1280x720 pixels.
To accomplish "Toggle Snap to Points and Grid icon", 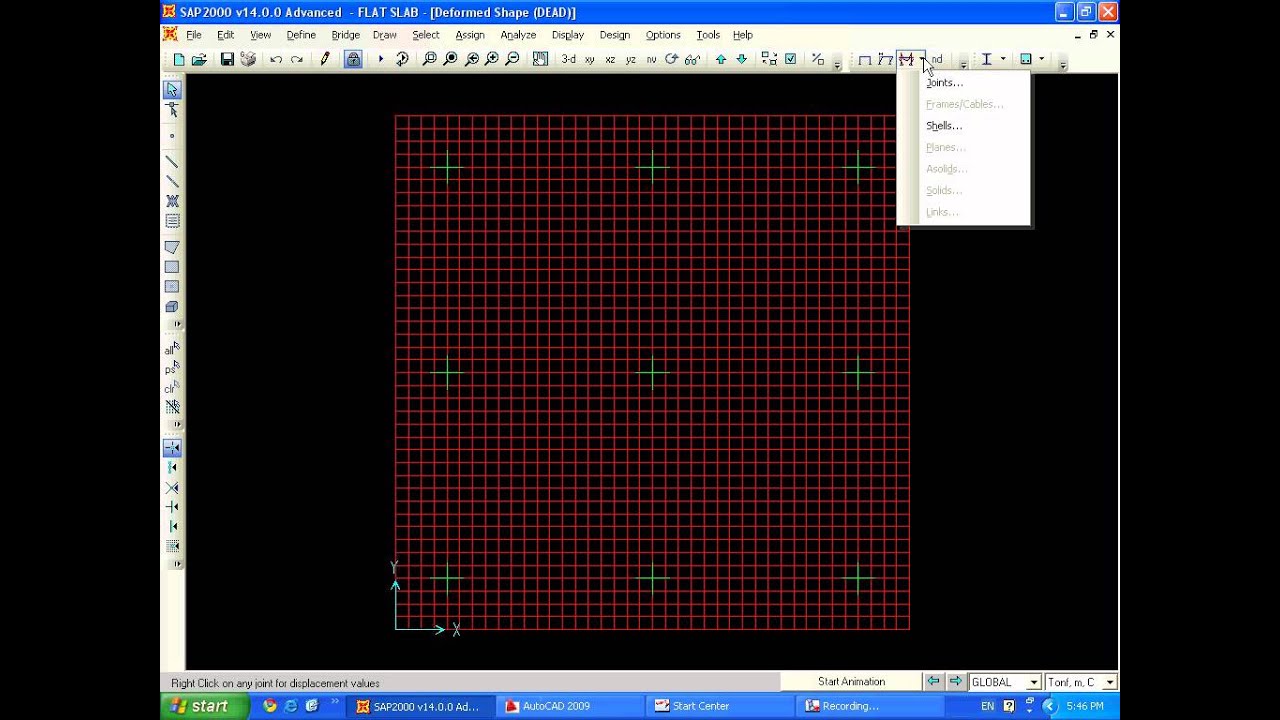I will click(x=172, y=448).
